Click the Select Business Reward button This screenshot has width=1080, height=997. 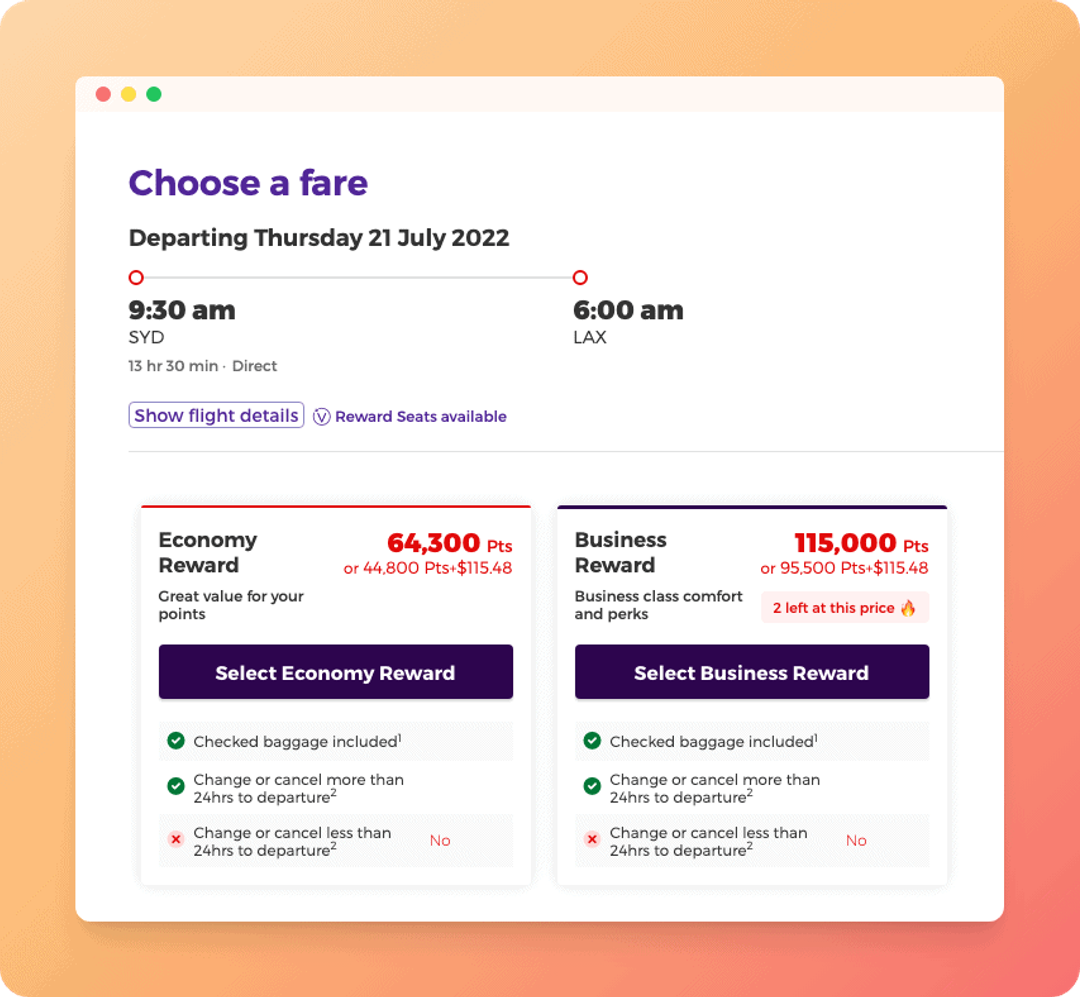pyautogui.click(x=751, y=671)
